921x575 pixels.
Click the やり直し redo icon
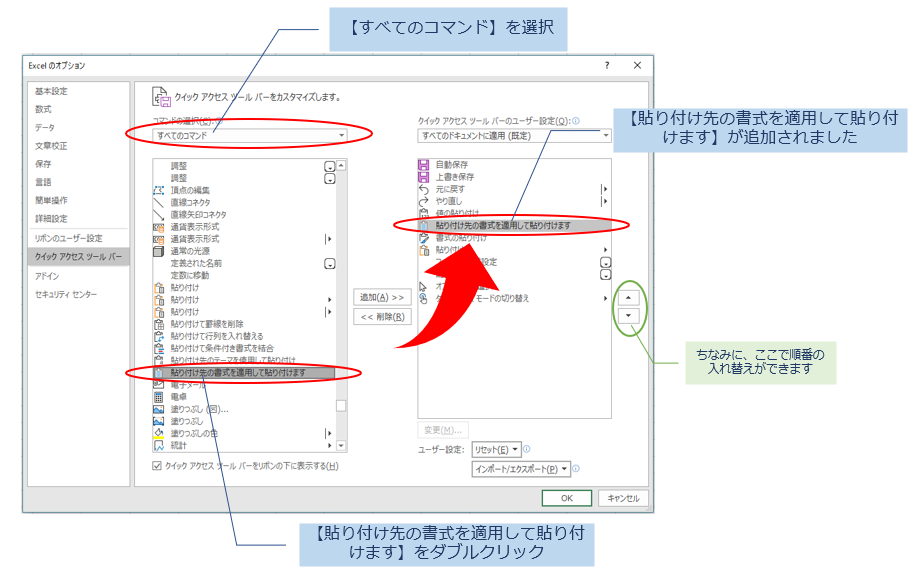coord(424,200)
